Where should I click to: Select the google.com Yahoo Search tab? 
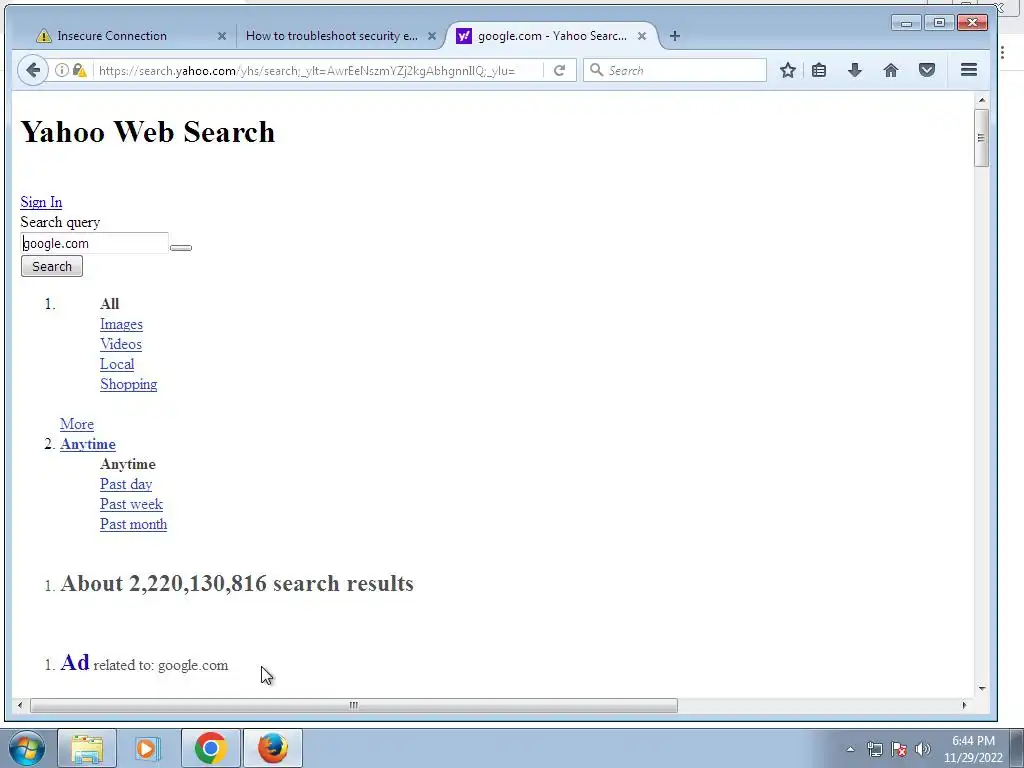coord(552,36)
